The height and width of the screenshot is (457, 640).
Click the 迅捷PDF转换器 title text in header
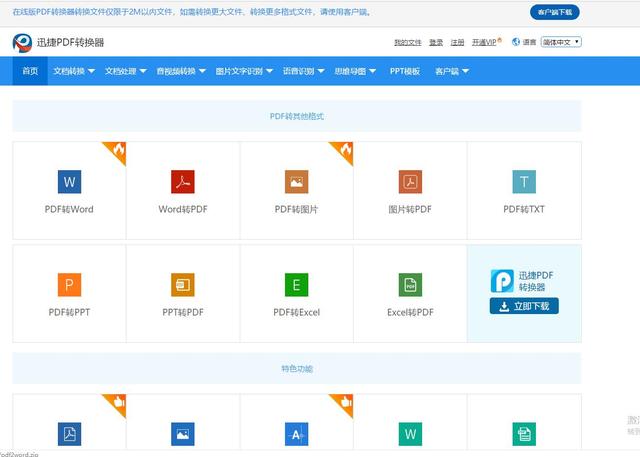click(x=71, y=42)
